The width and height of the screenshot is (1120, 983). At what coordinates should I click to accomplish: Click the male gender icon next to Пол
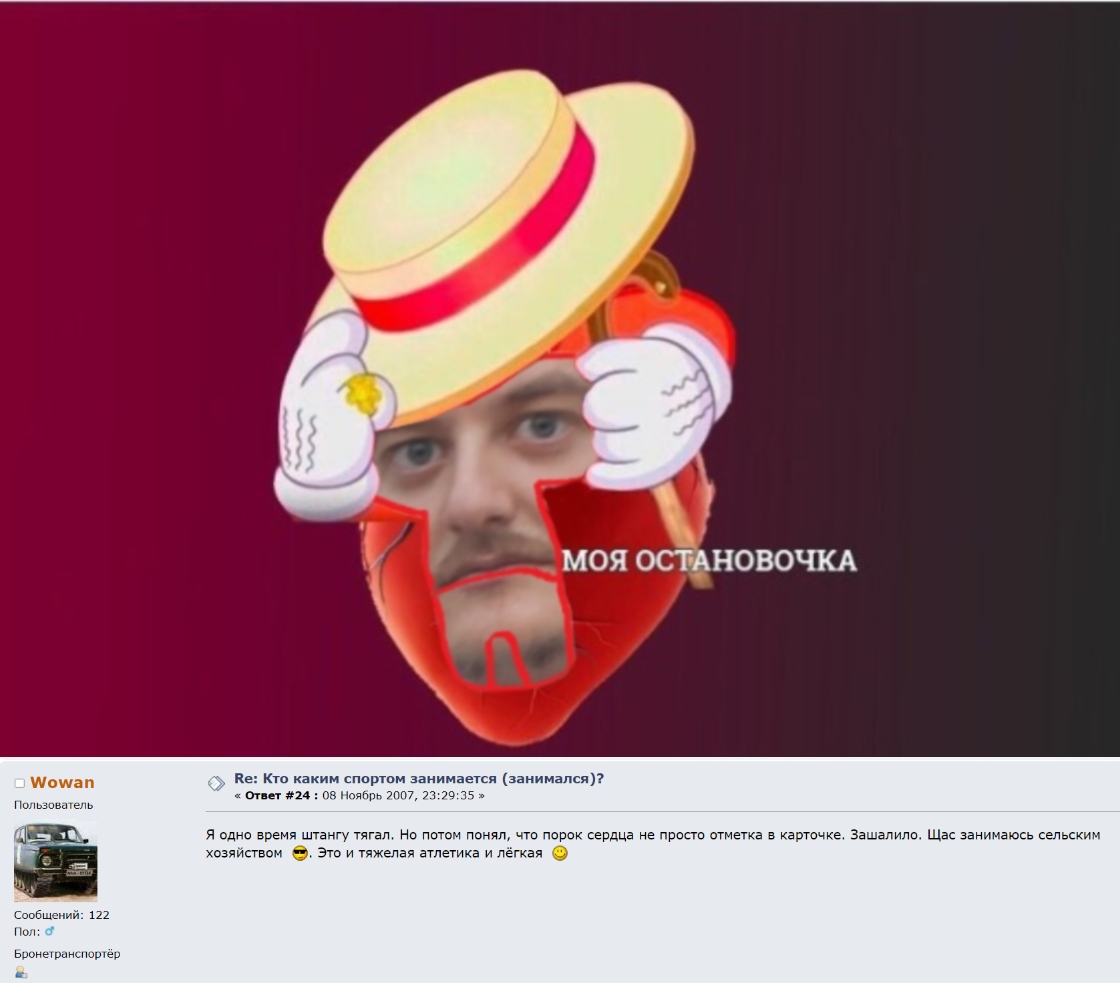49,932
